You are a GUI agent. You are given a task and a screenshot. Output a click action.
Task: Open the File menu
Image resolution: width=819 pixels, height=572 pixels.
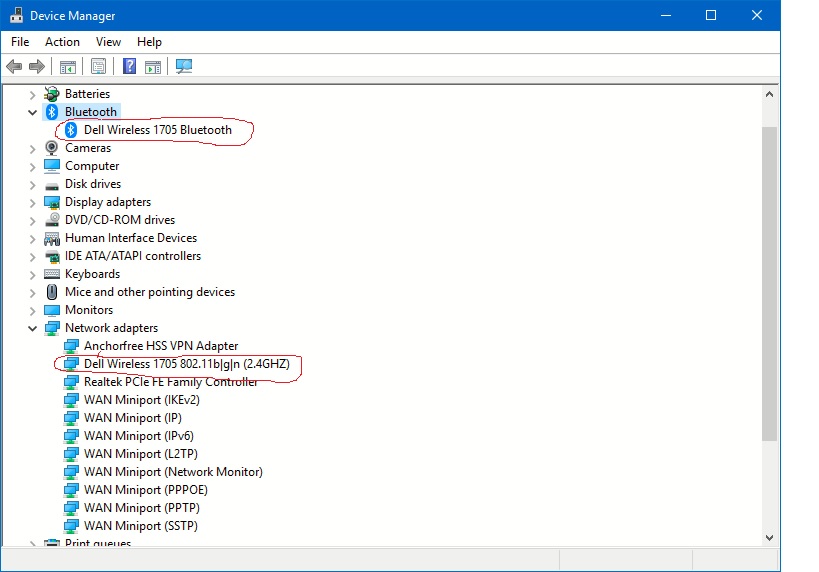pos(20,42)
